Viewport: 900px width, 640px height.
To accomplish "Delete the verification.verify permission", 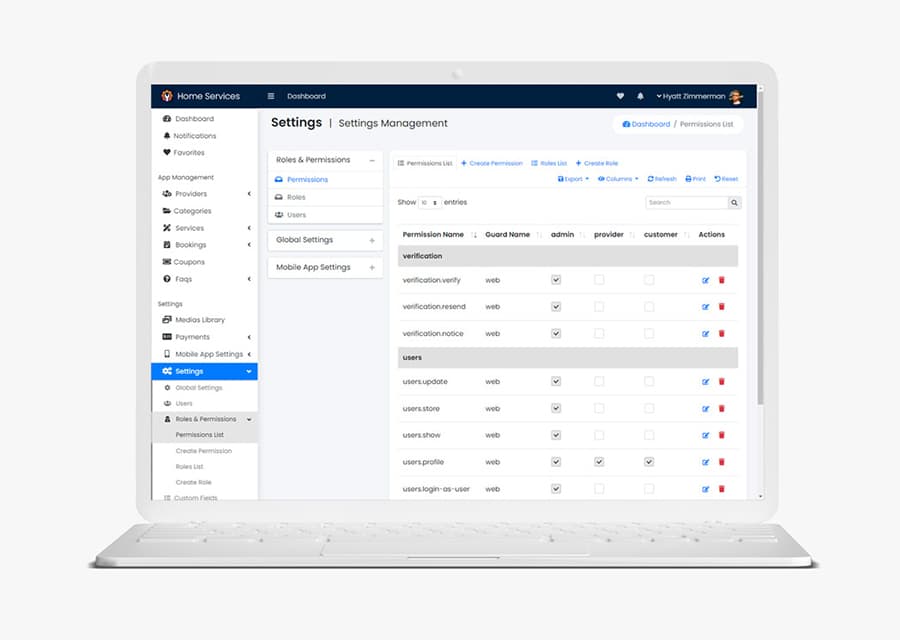I will (x=722, y=280).
